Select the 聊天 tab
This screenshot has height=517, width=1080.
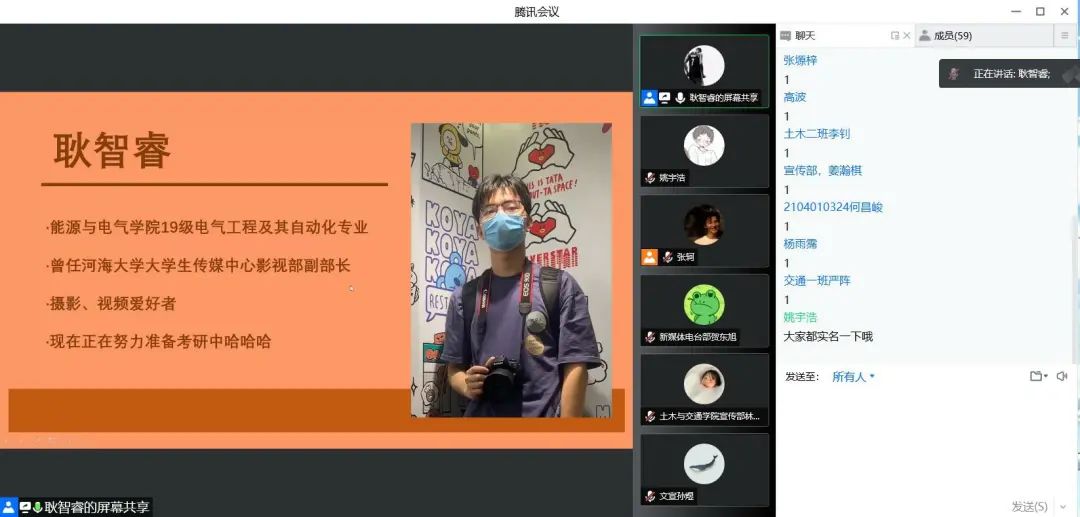pyautogui.click(x=804, y=36)
